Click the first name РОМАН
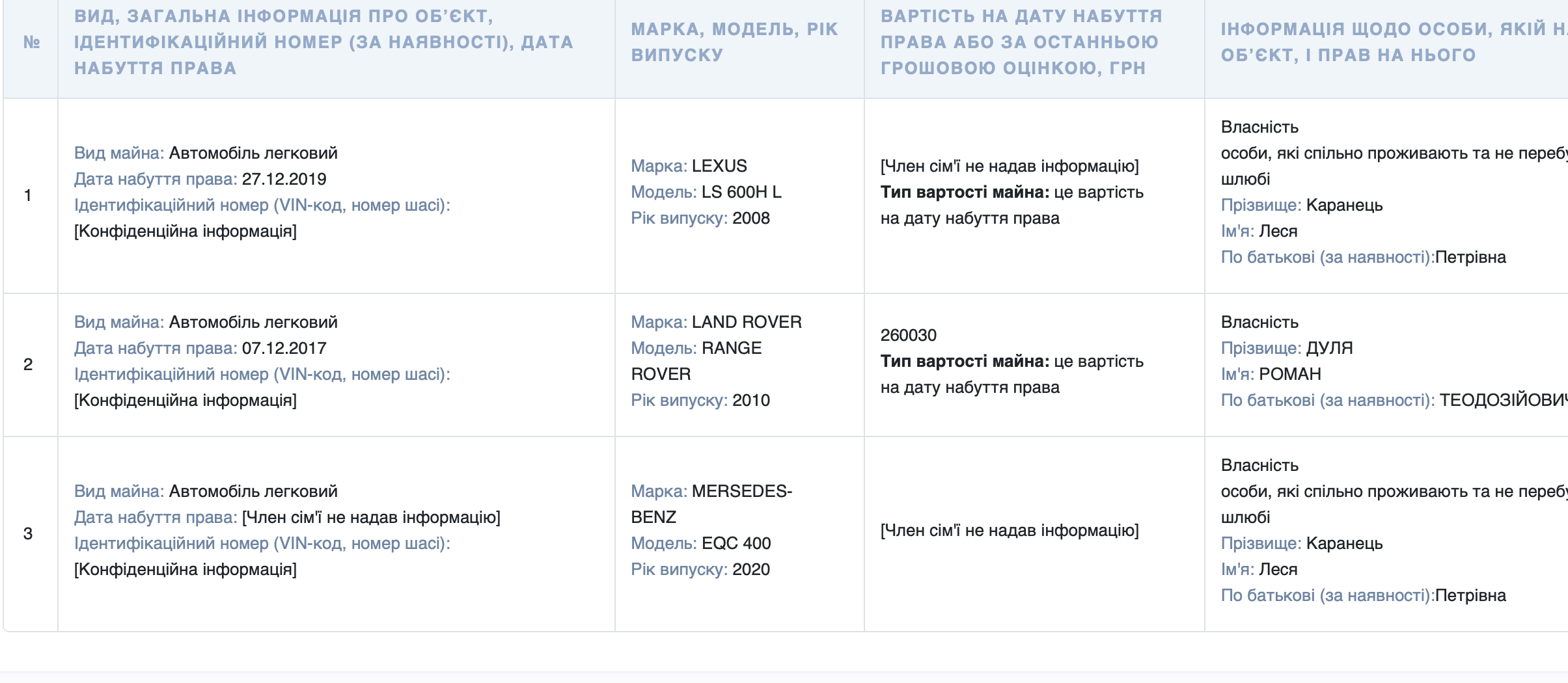The image size is (1568, 683). 1289,374
